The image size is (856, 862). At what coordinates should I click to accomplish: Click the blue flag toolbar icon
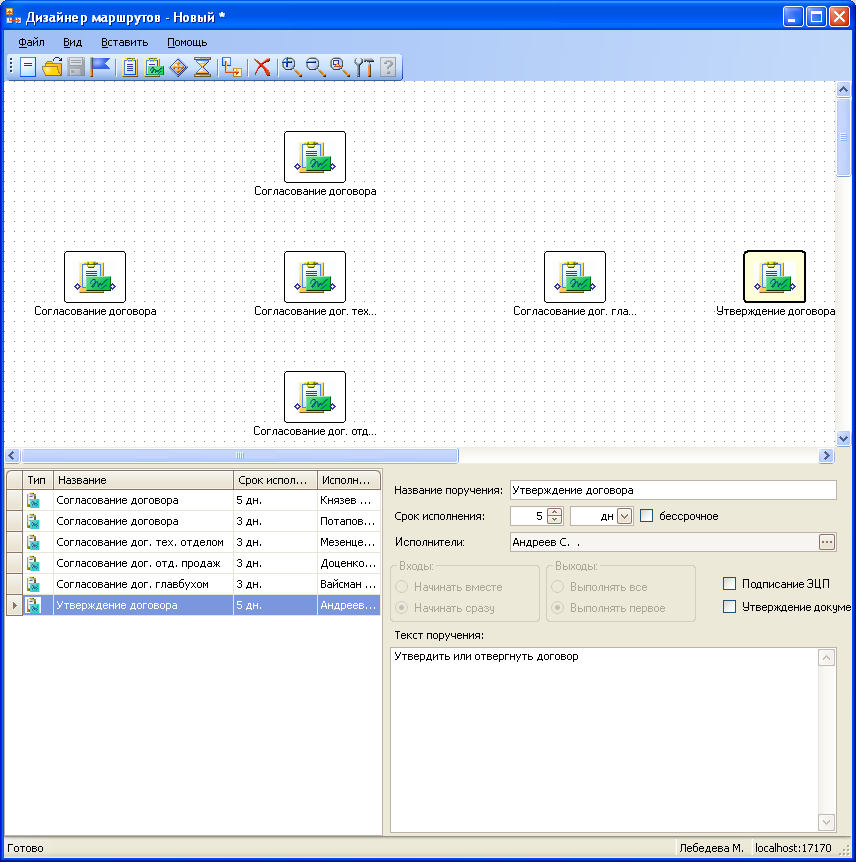[100, 67]
